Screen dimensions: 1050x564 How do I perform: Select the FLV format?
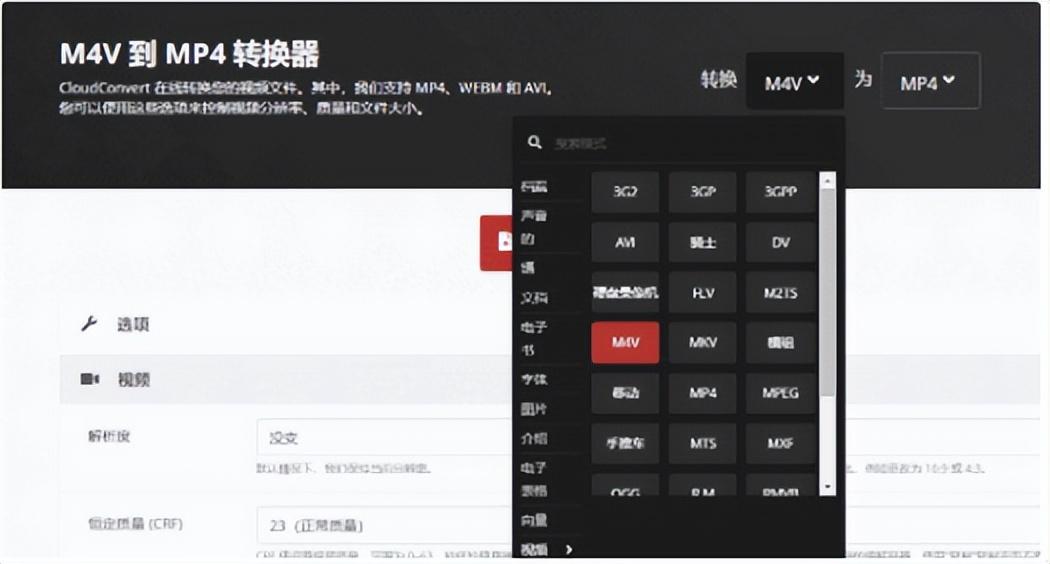click(x=702, y=292)
